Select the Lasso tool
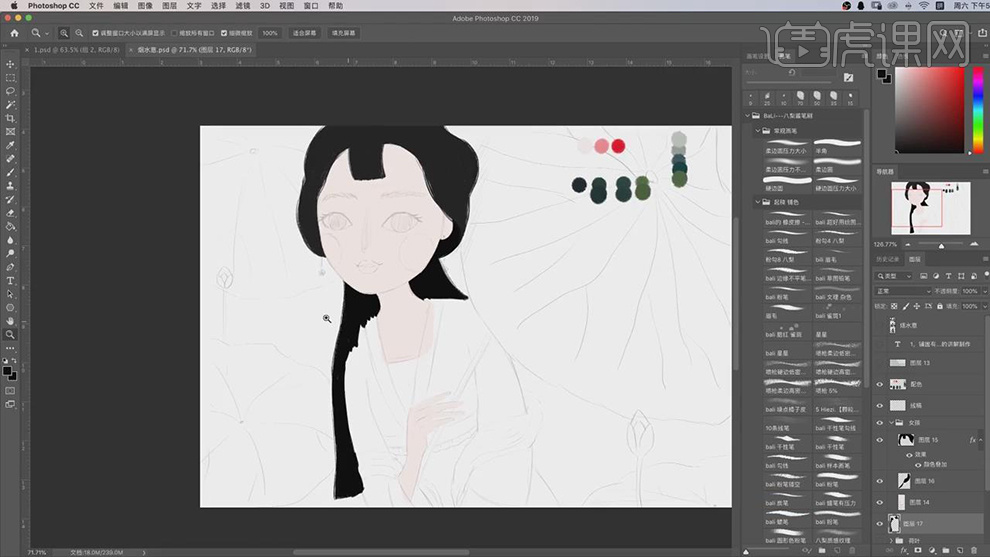Image resolution: width=990 pixels, height=557 pixels. click(x=10, y=92)
